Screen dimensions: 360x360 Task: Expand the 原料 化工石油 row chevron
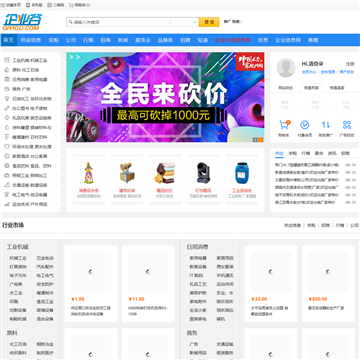[x=56, y=70]
